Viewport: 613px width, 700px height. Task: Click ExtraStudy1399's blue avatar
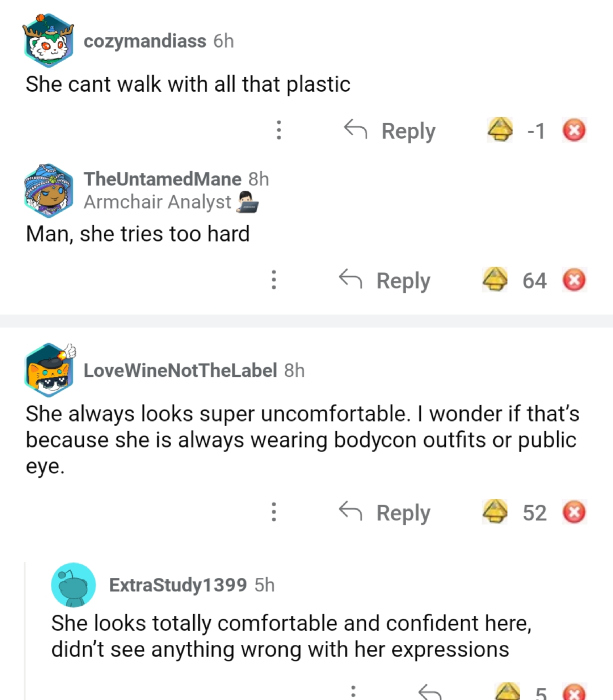pos(74,585)
